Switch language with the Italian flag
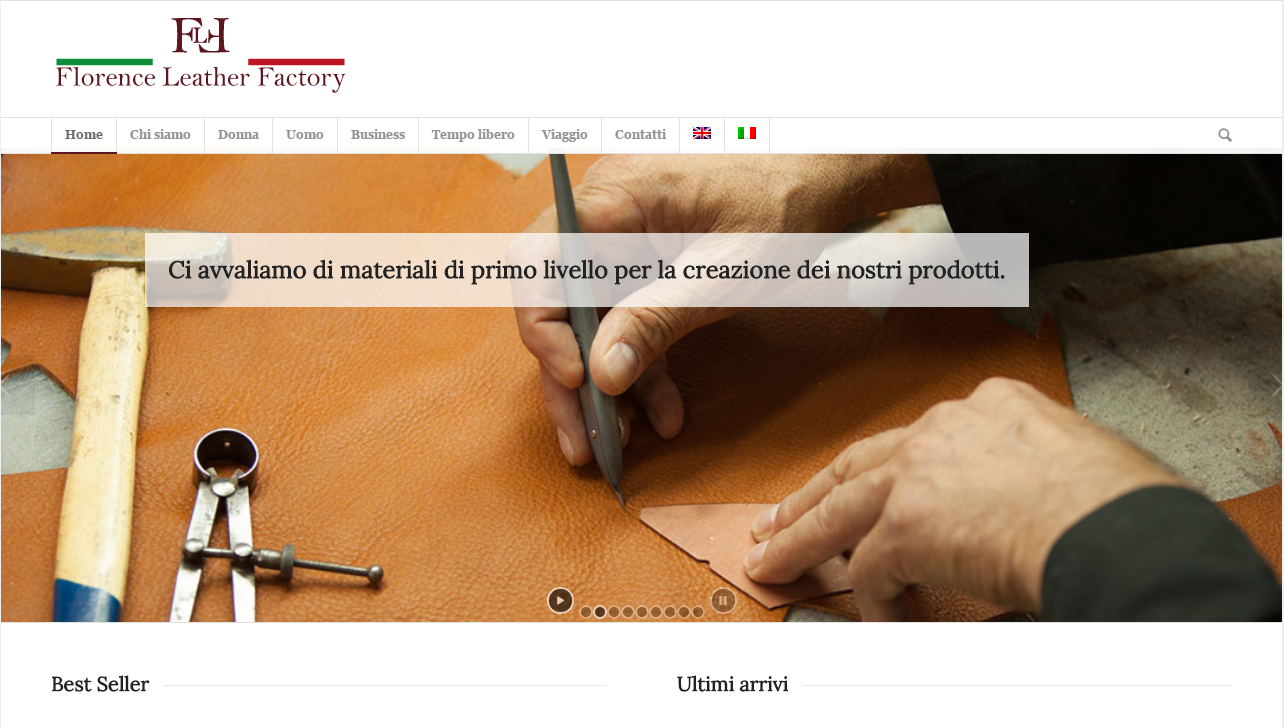This screenshot has width=1284, height=728. point(747,134)
